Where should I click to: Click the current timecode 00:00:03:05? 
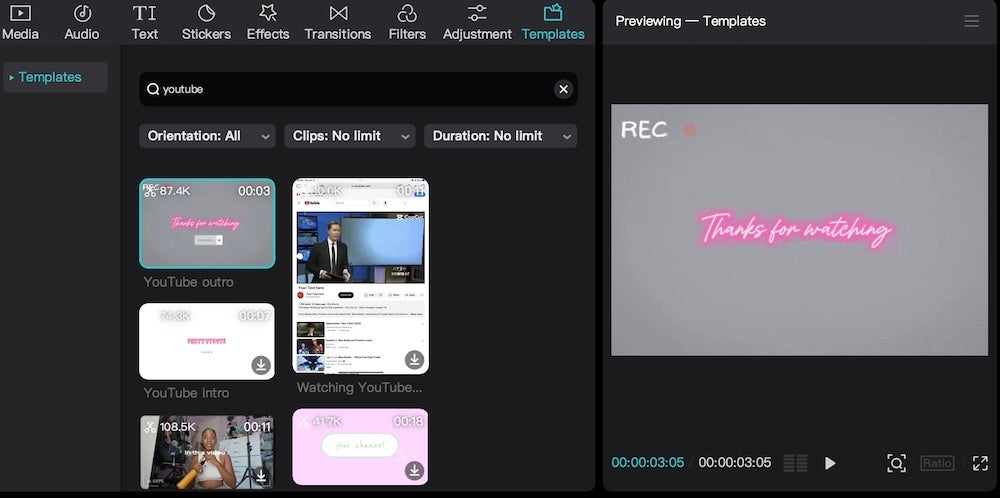pos(648,462)
